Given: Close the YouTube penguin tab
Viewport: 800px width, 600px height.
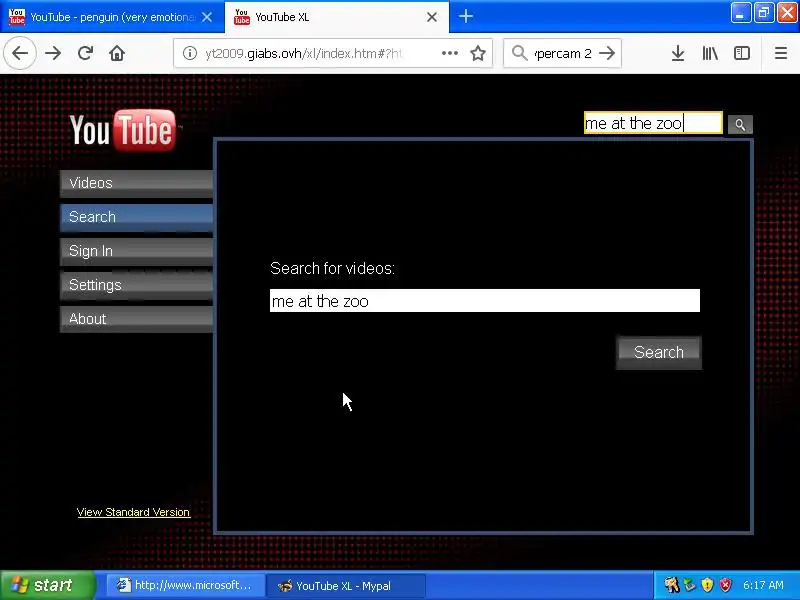Looking at the screenshot, I should point(207,17).
